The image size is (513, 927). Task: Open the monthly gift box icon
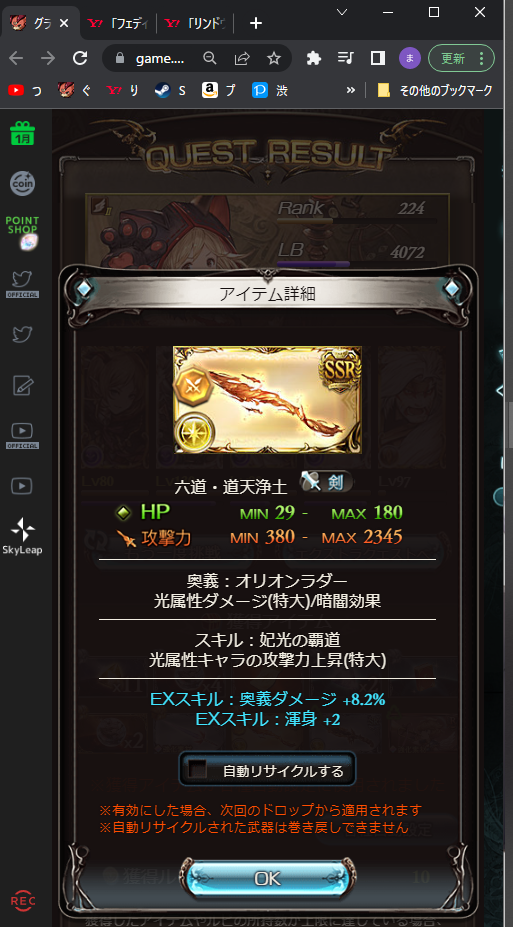[x=22, y=134]
